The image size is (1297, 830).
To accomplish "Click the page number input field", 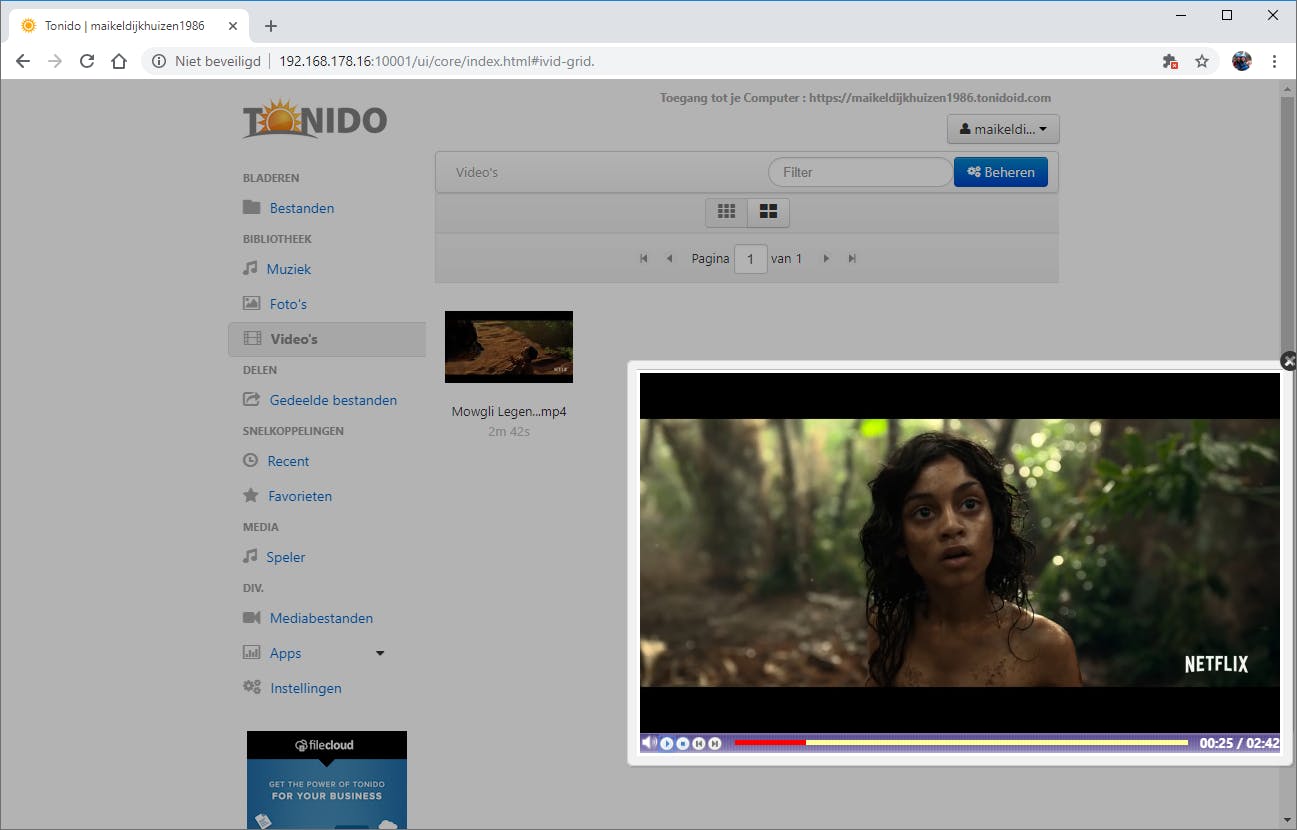I will [750, 259].
